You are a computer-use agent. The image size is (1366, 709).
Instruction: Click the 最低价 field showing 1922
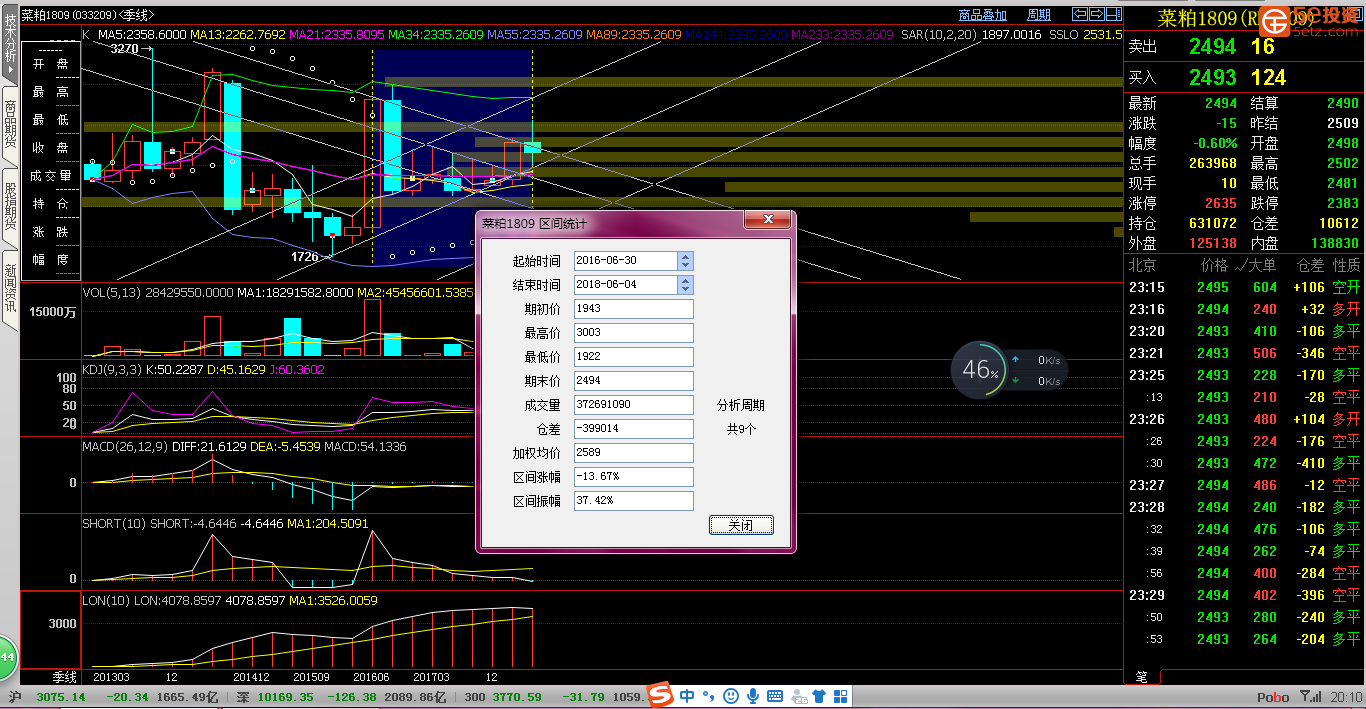pos(633,357)
